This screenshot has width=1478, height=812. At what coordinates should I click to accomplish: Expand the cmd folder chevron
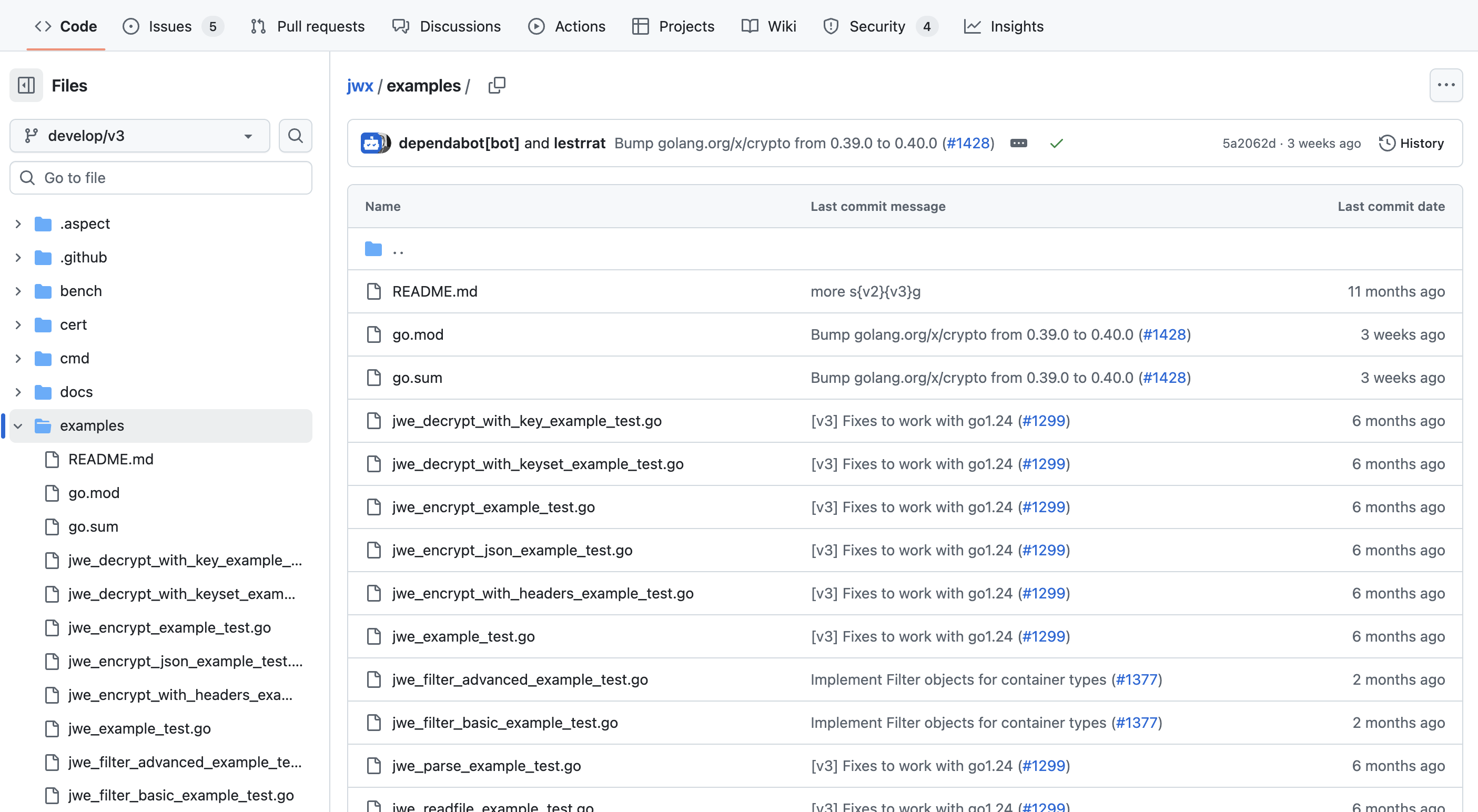tap(18, 359)
